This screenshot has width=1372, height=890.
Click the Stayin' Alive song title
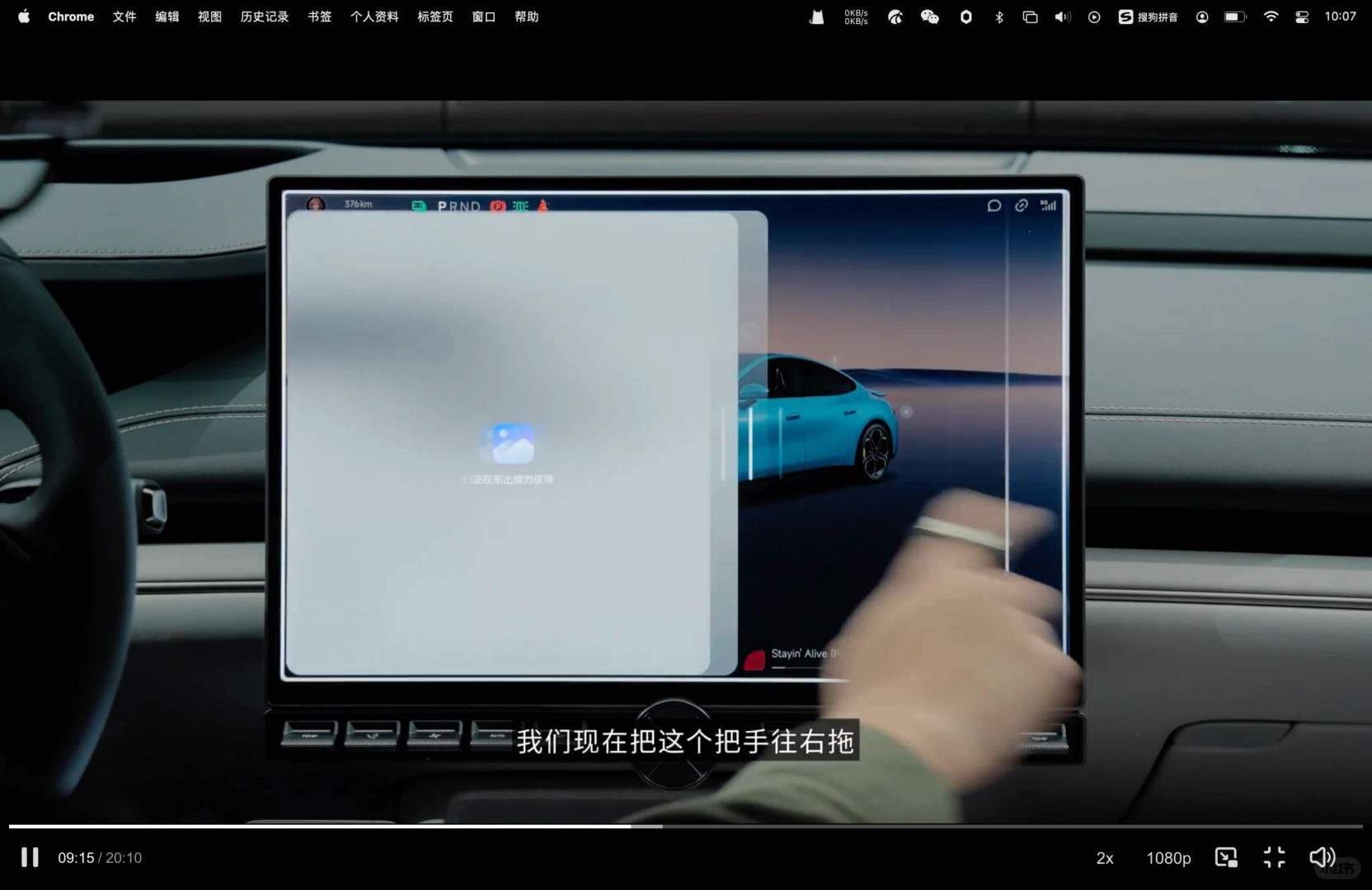(804, 653)
